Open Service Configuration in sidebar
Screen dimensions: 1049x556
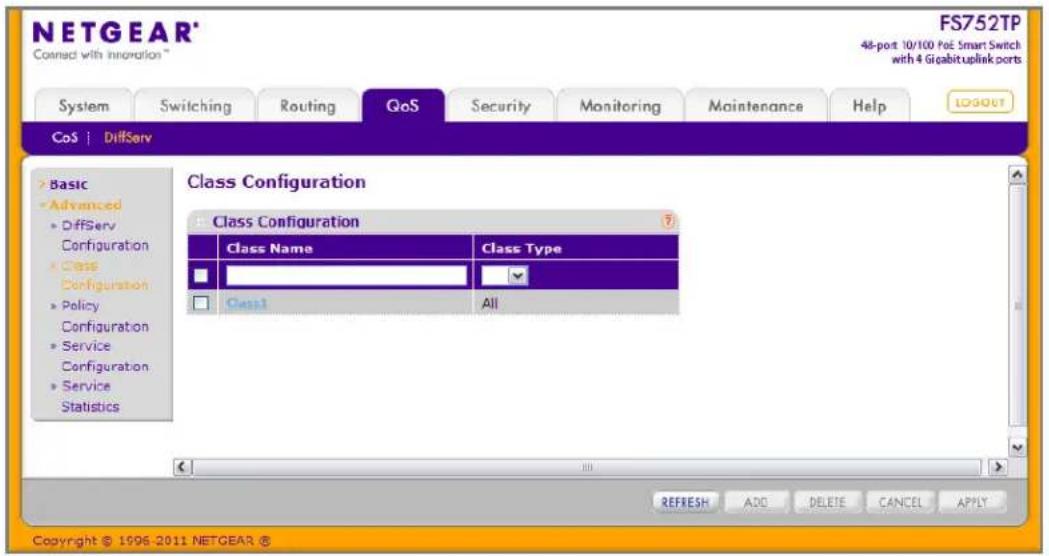point(104,356)
